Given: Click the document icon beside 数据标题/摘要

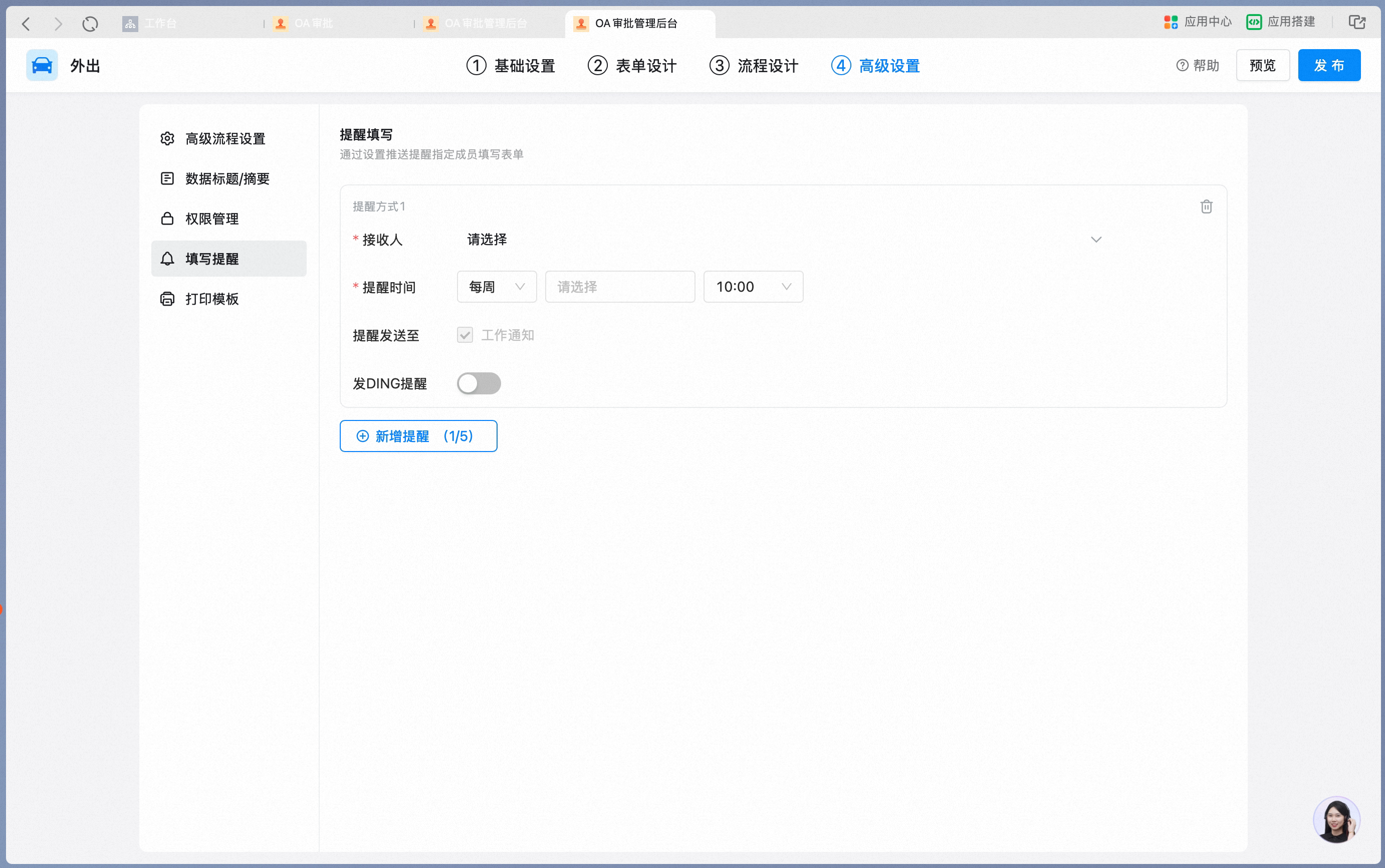Looking at the screenshot, I should coord(167,178).
